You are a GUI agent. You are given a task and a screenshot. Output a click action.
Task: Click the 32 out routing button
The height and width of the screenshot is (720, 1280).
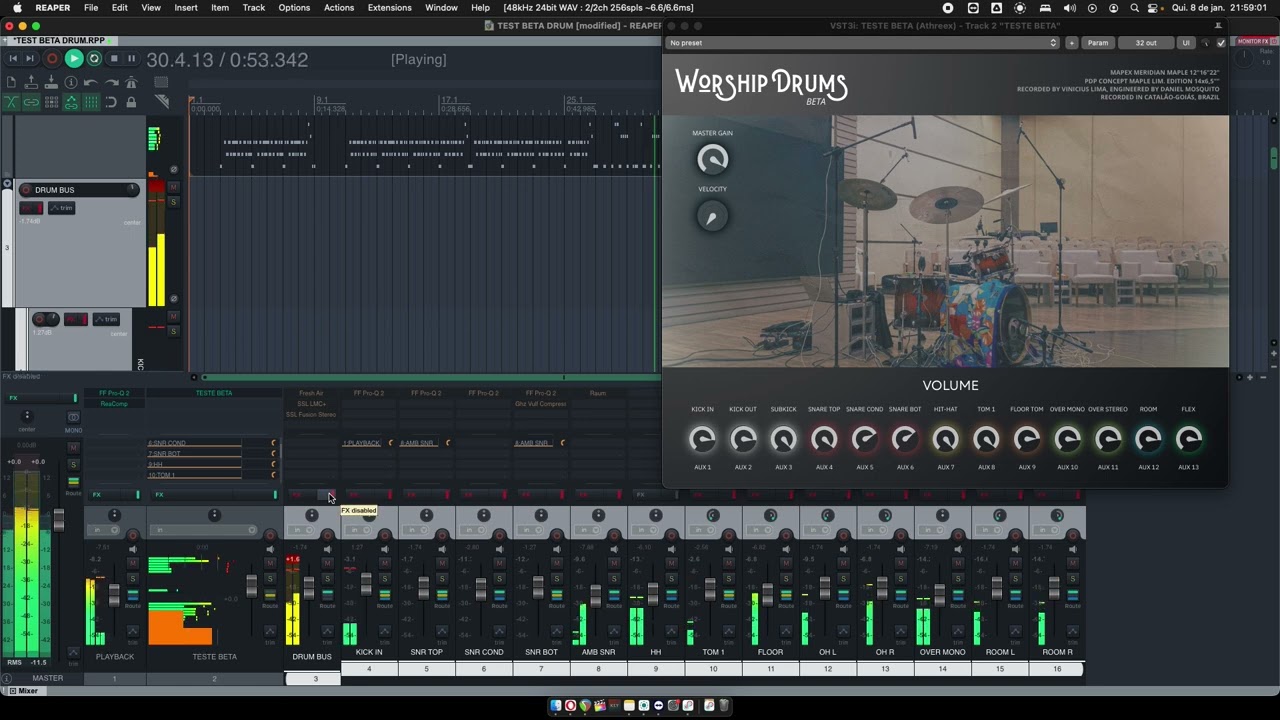[x=1146, y=43]
